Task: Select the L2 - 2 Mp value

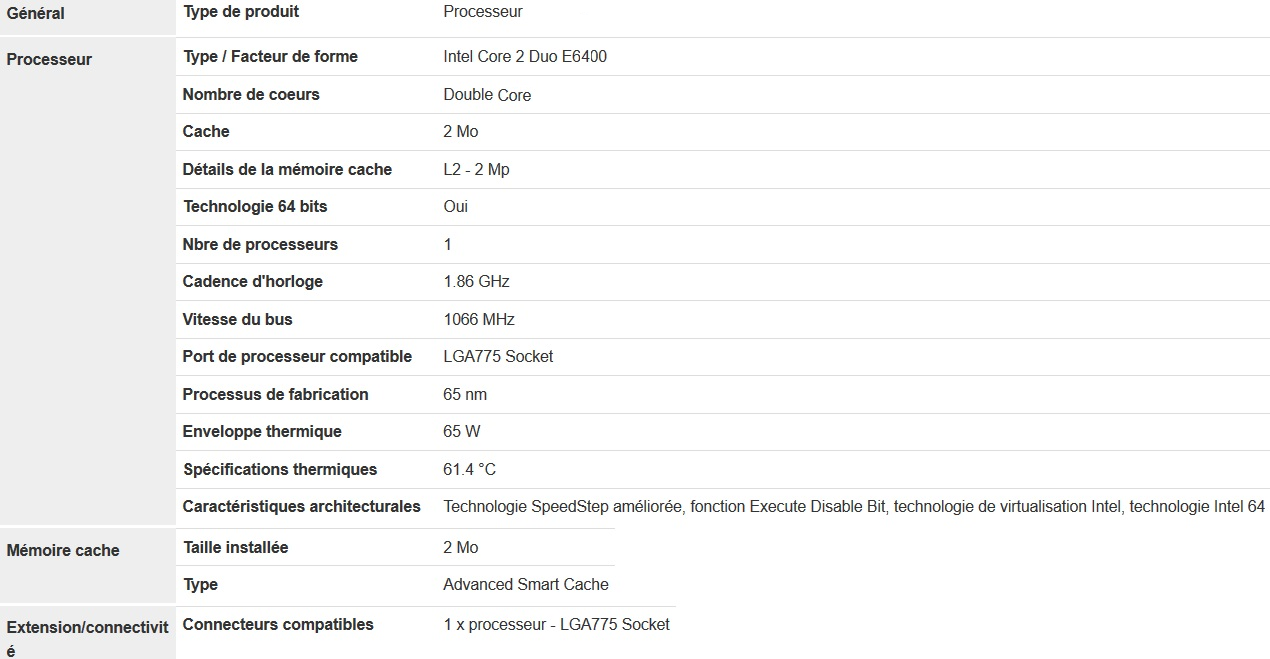Action: click(x=476, y=169)
